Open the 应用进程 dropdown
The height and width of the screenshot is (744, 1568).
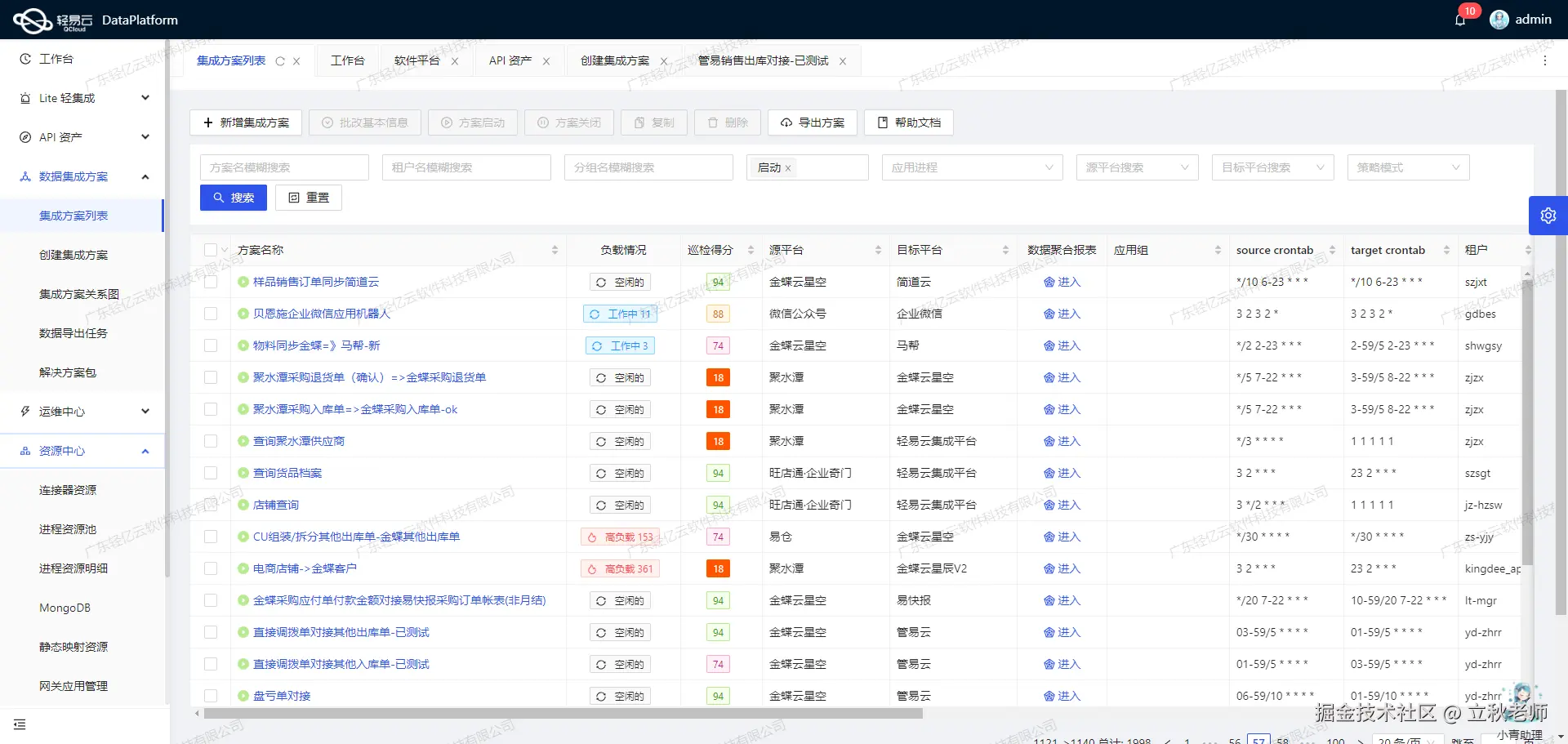click(x=972, y=167)
